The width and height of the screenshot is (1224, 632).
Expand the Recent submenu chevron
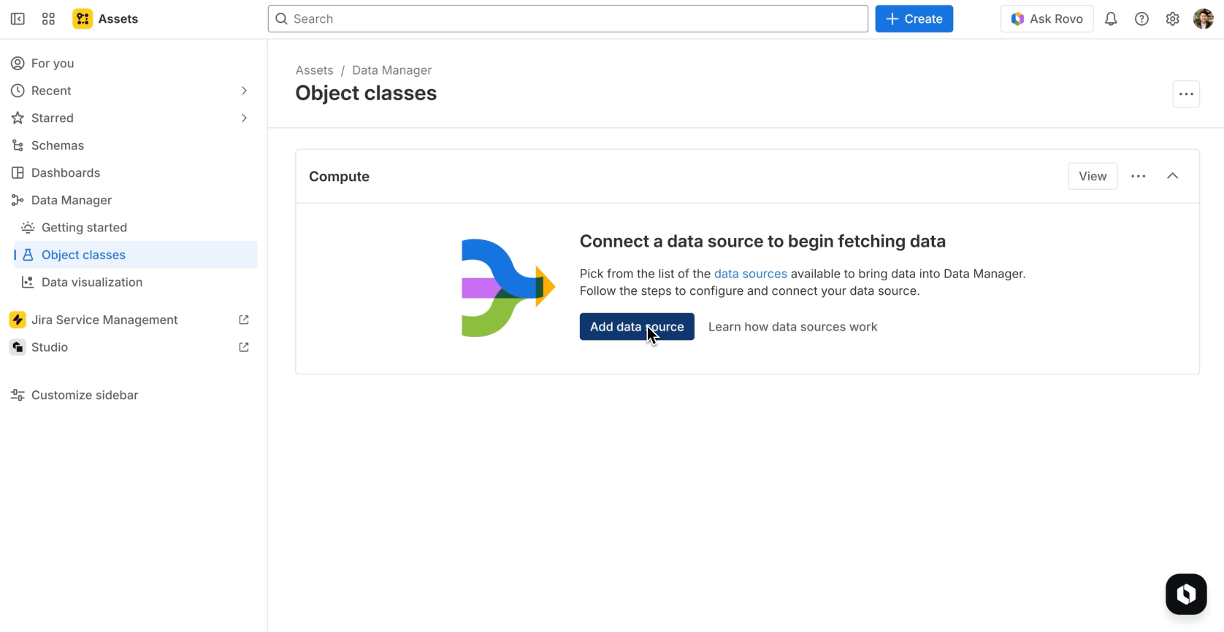tap(244, 91)
